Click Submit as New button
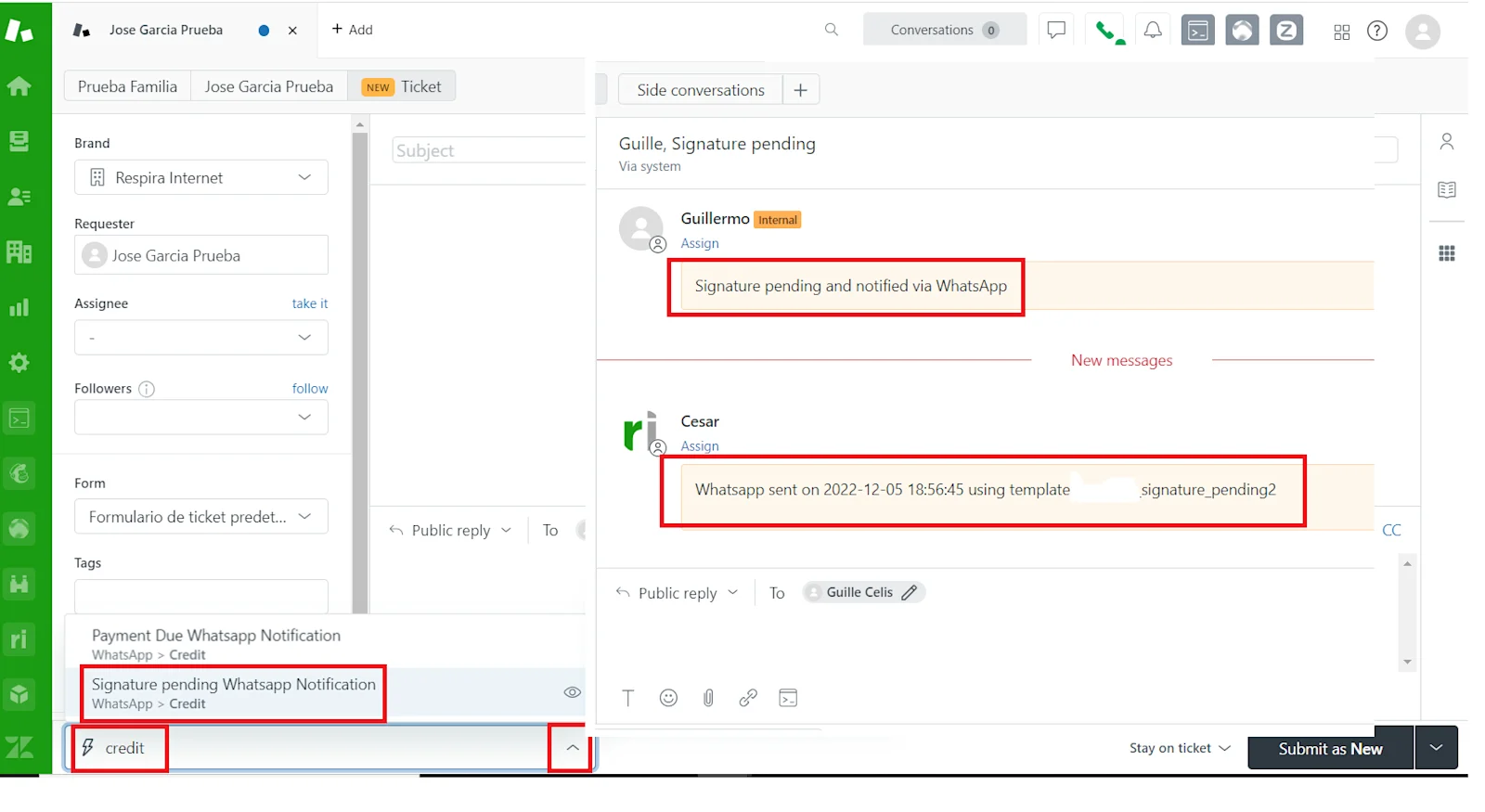The image size is (1485, 812). [1330, 748]
